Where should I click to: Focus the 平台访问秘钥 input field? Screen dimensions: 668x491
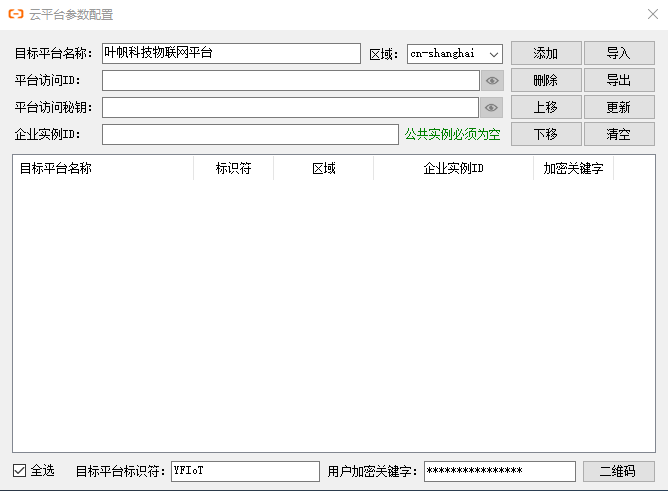pyautogui.click(x=290, y=107)
